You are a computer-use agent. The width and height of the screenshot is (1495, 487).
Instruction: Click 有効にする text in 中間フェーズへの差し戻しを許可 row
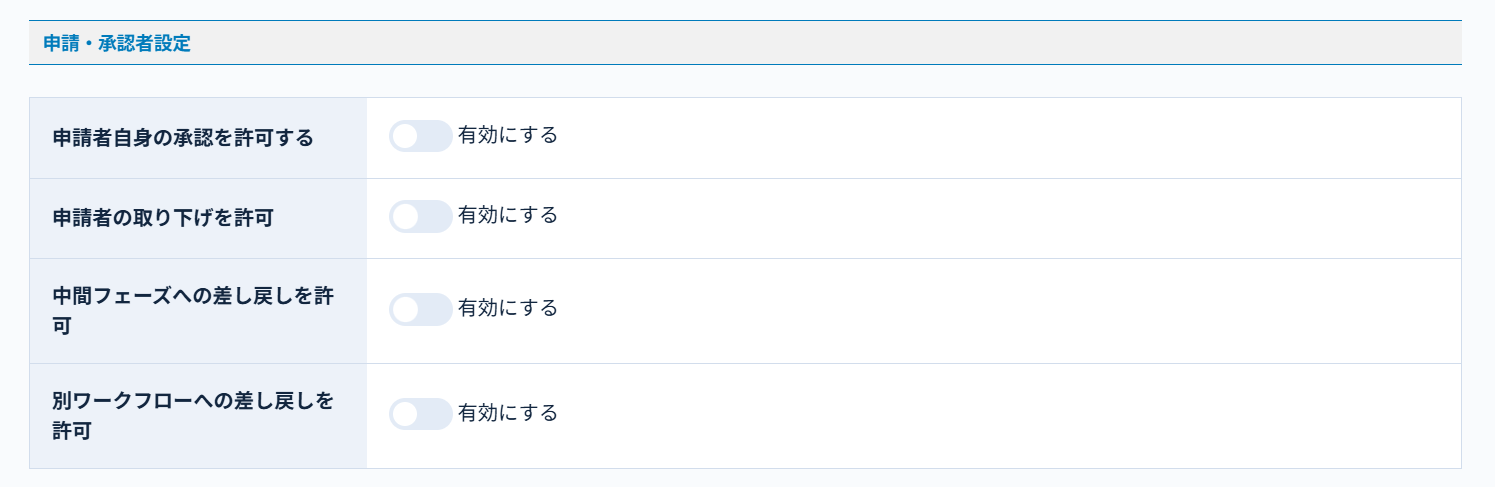[508, 308]
